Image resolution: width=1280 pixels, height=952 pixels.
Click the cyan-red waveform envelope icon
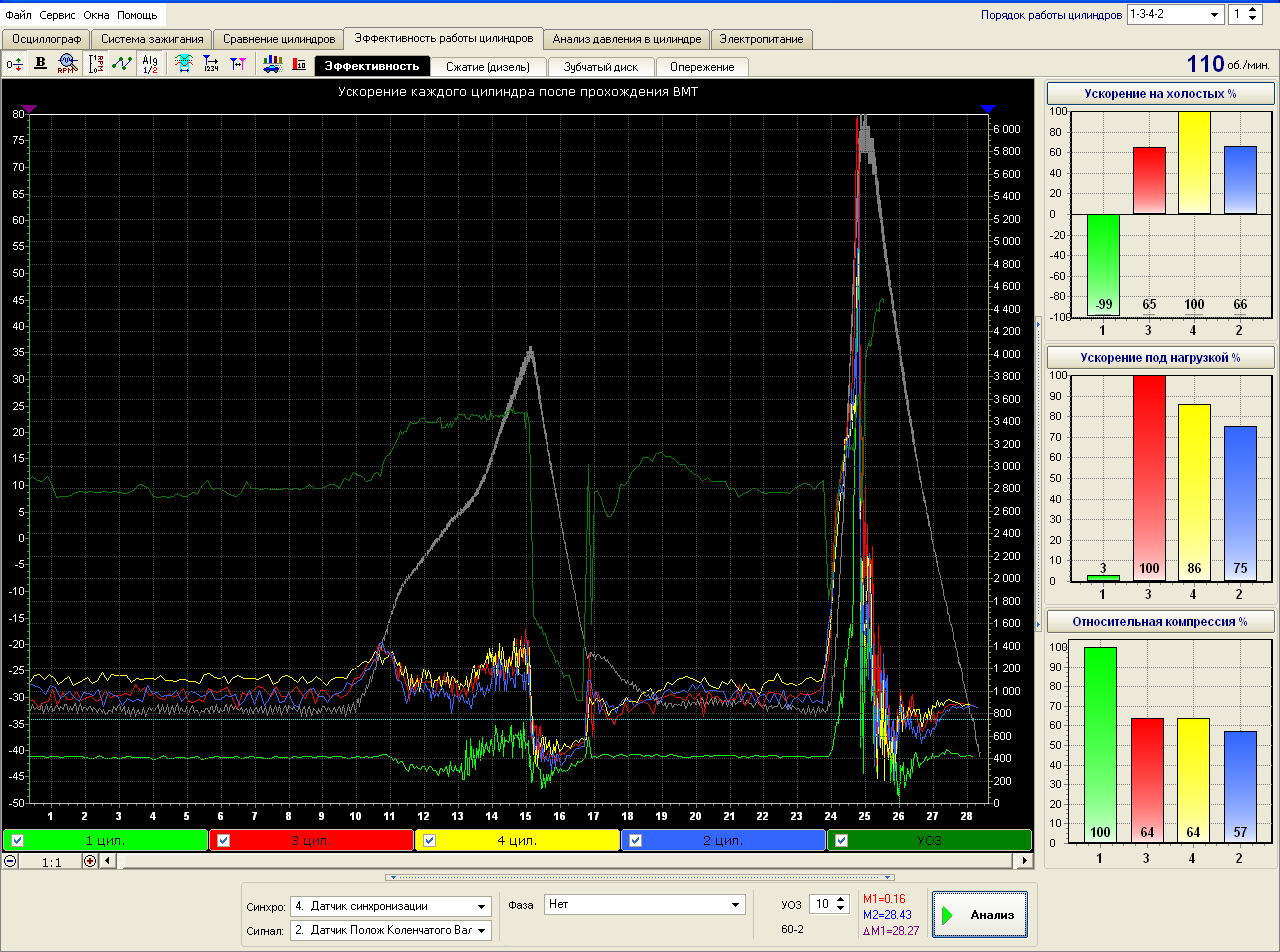[x=184, y=64]
